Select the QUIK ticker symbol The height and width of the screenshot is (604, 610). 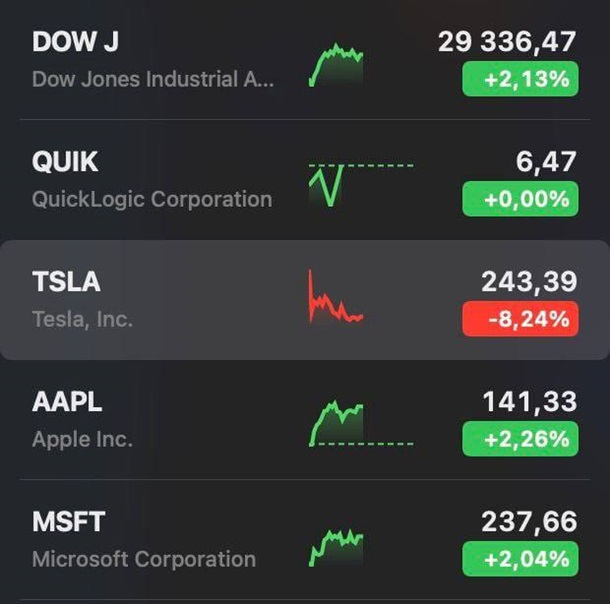click(x=65, y=162)
